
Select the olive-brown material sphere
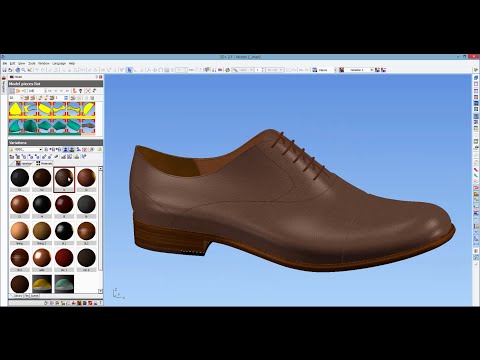point(42,231)
